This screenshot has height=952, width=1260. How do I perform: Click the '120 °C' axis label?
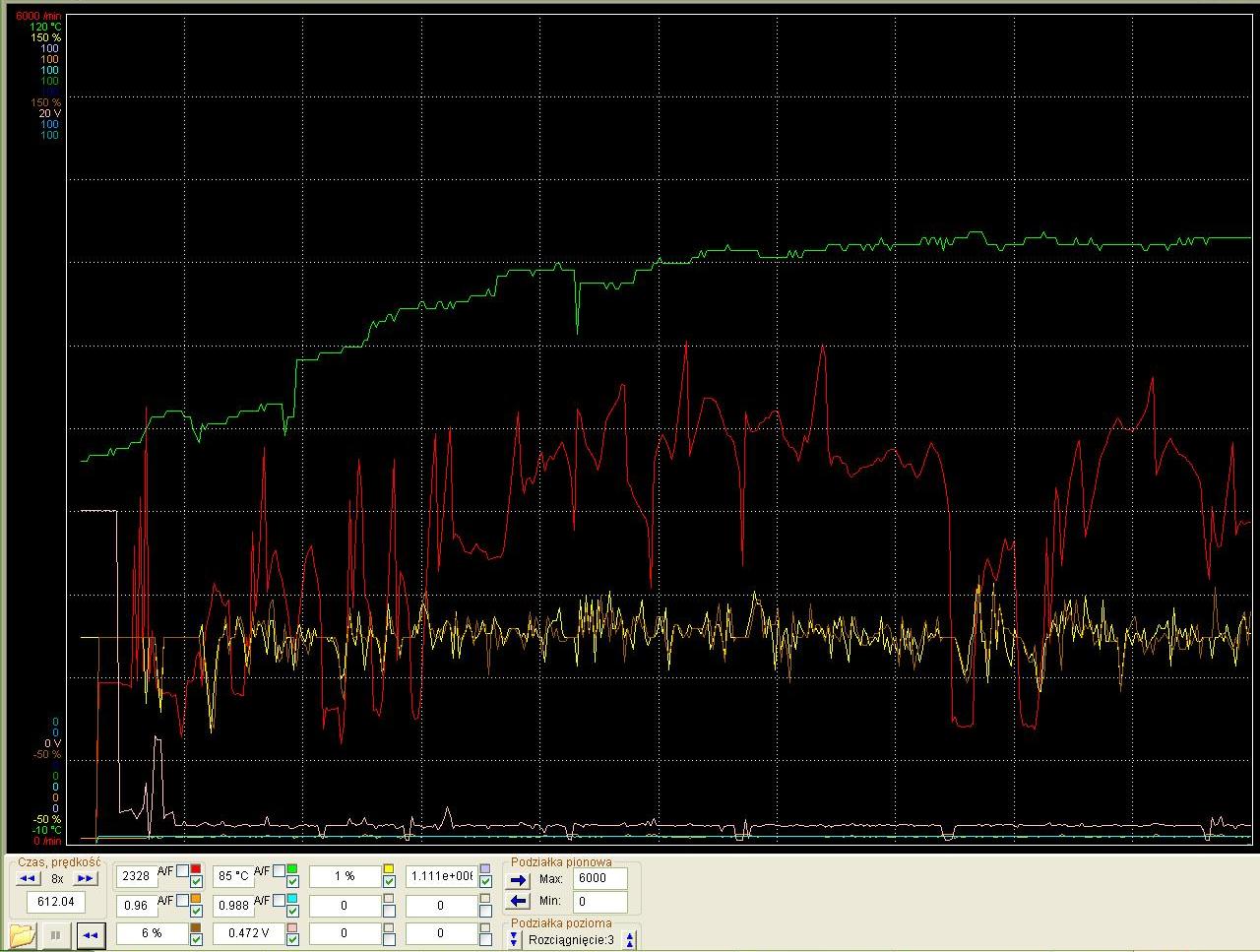[x=45, y=28]
